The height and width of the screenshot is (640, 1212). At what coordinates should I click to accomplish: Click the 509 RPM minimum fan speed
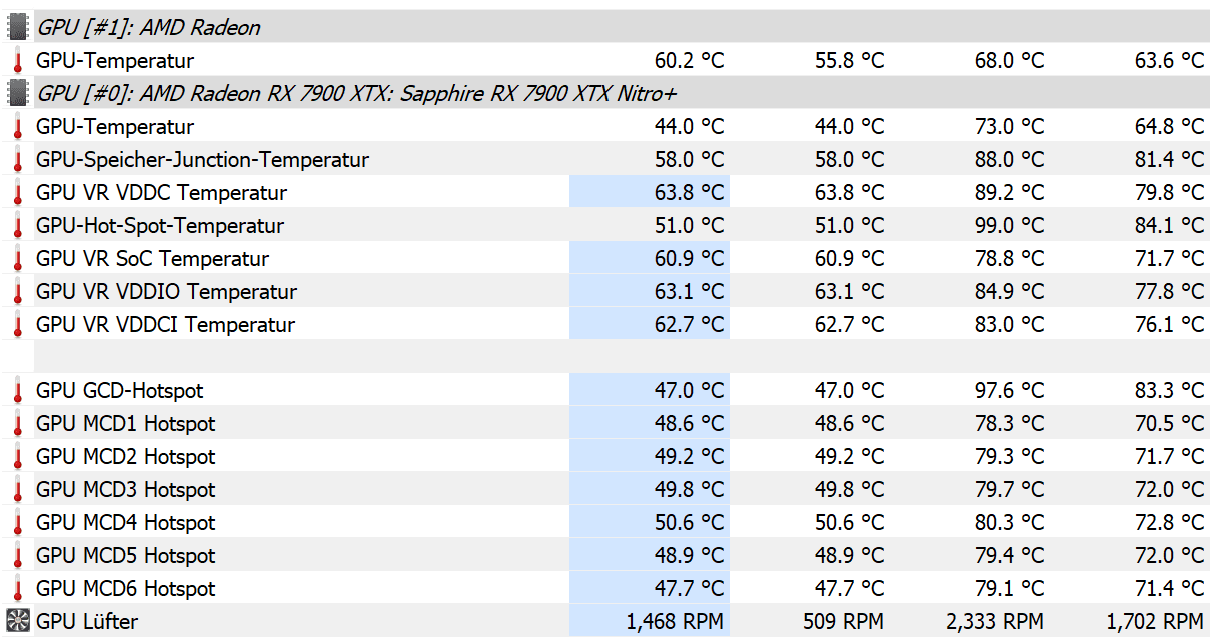(844, 622)
